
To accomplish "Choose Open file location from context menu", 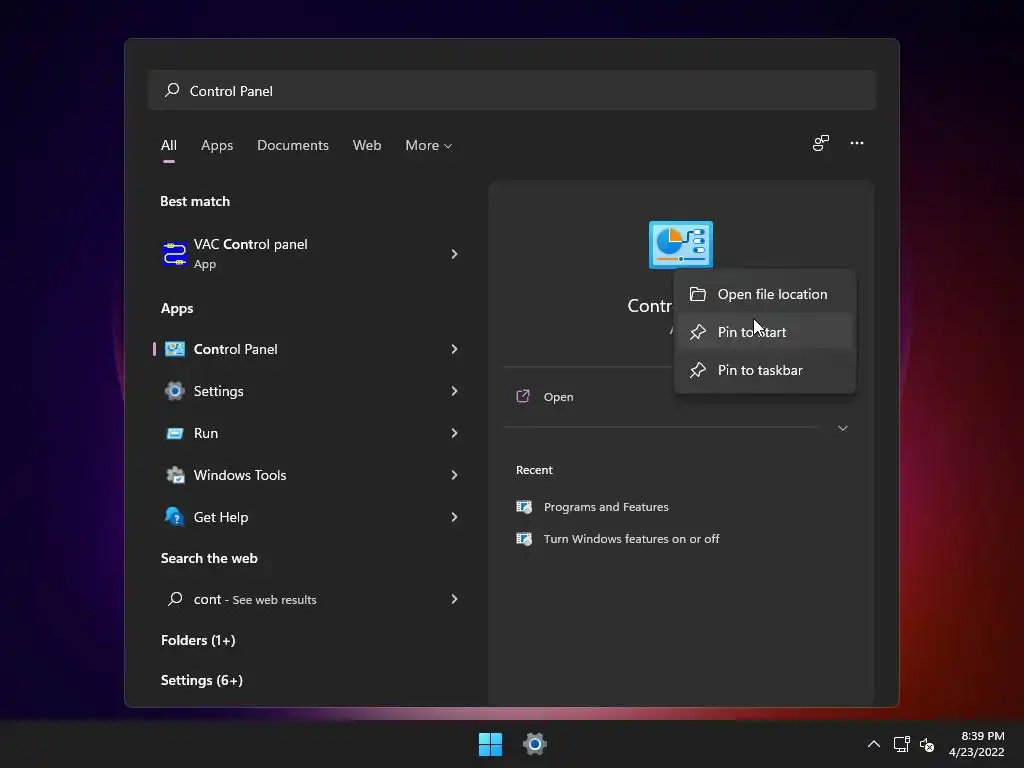I will [765, 294].
